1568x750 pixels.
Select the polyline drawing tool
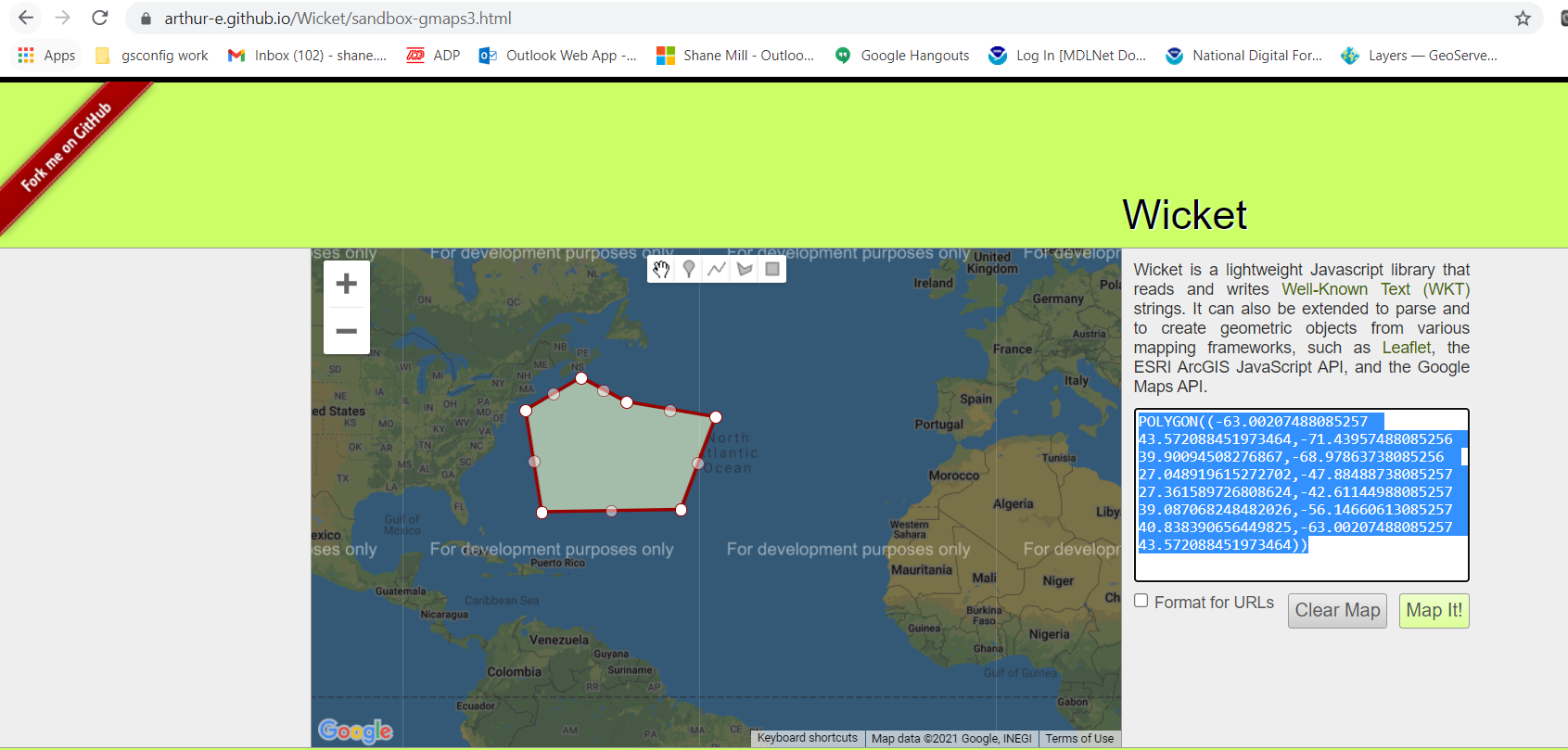[717, 269]
